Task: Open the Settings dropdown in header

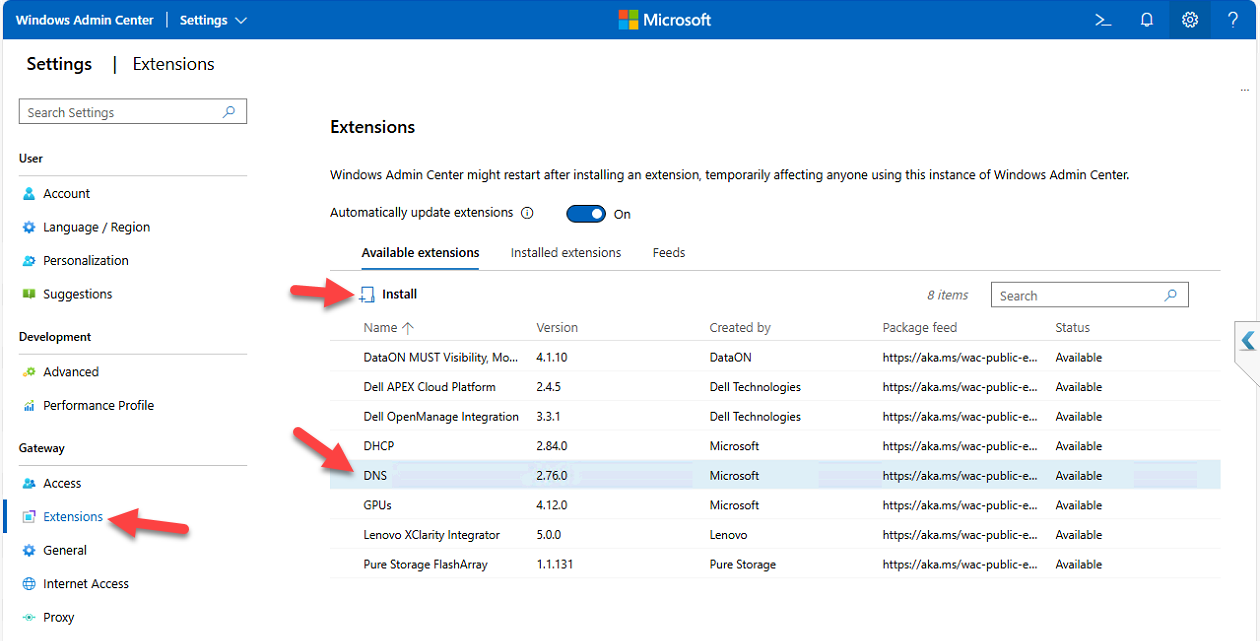Action: (213, 20)
